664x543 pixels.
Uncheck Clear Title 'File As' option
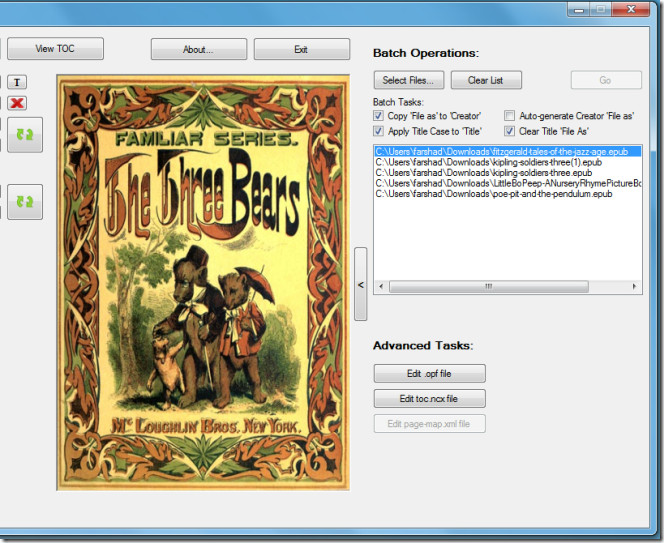pyautogui.click(x=509, y=131)
